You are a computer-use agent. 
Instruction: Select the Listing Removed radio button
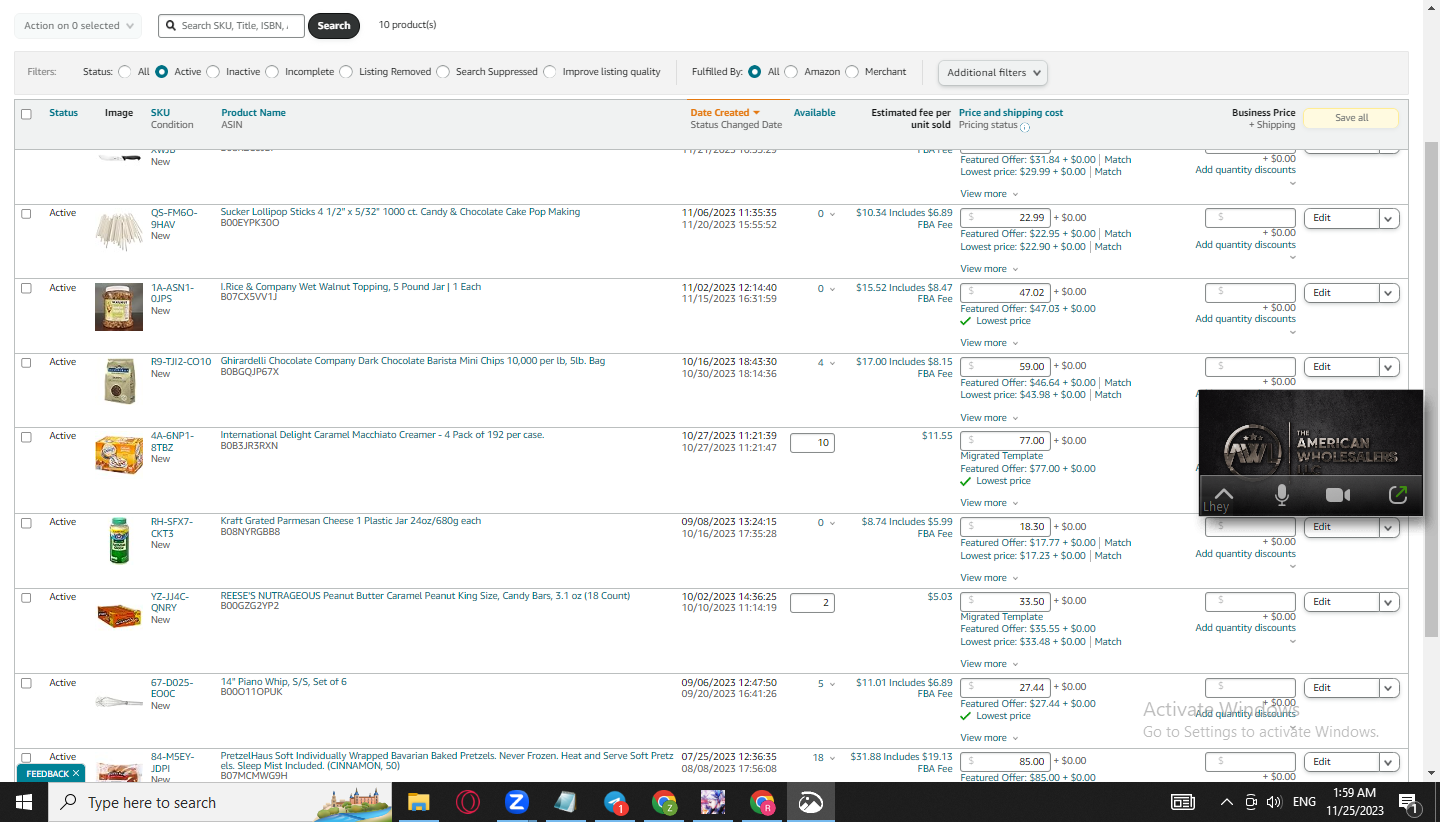pos(346,72)
